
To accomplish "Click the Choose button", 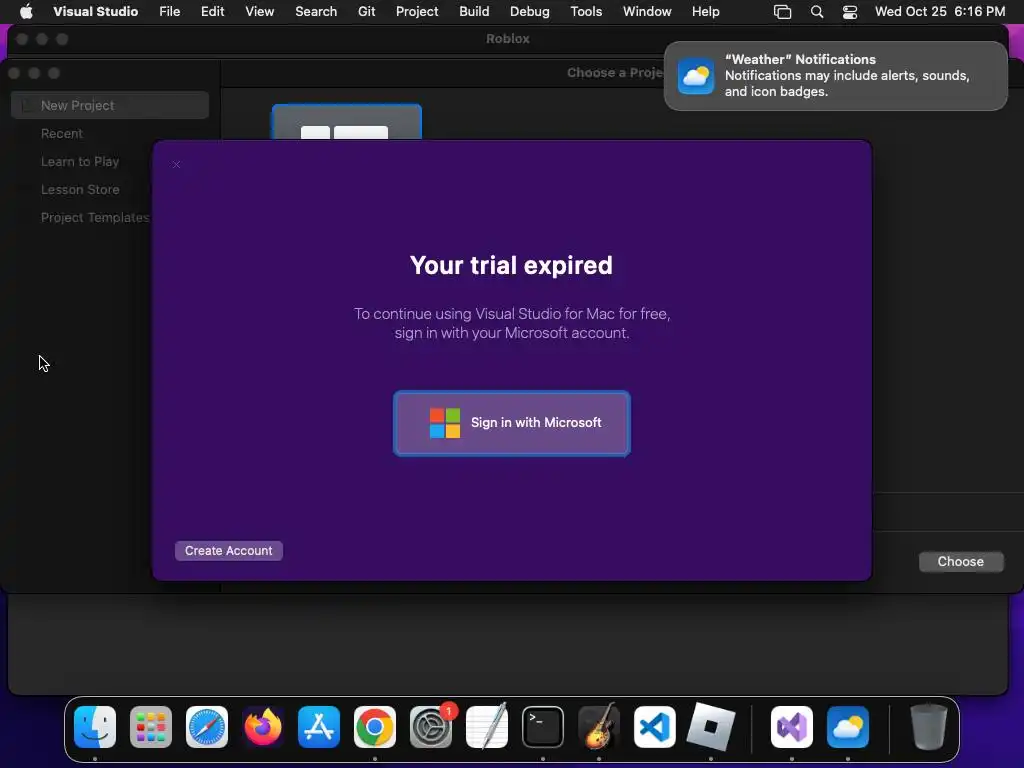I will point(961,562).
